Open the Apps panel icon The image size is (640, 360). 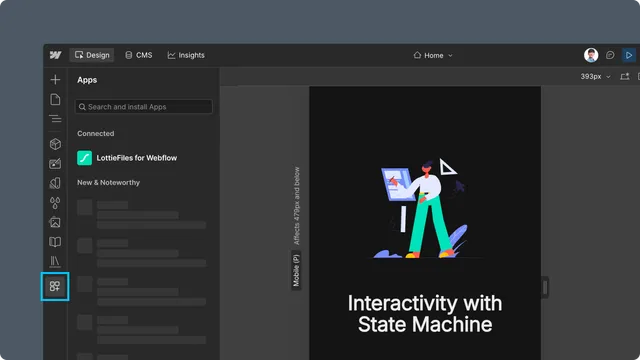[55, 286]
